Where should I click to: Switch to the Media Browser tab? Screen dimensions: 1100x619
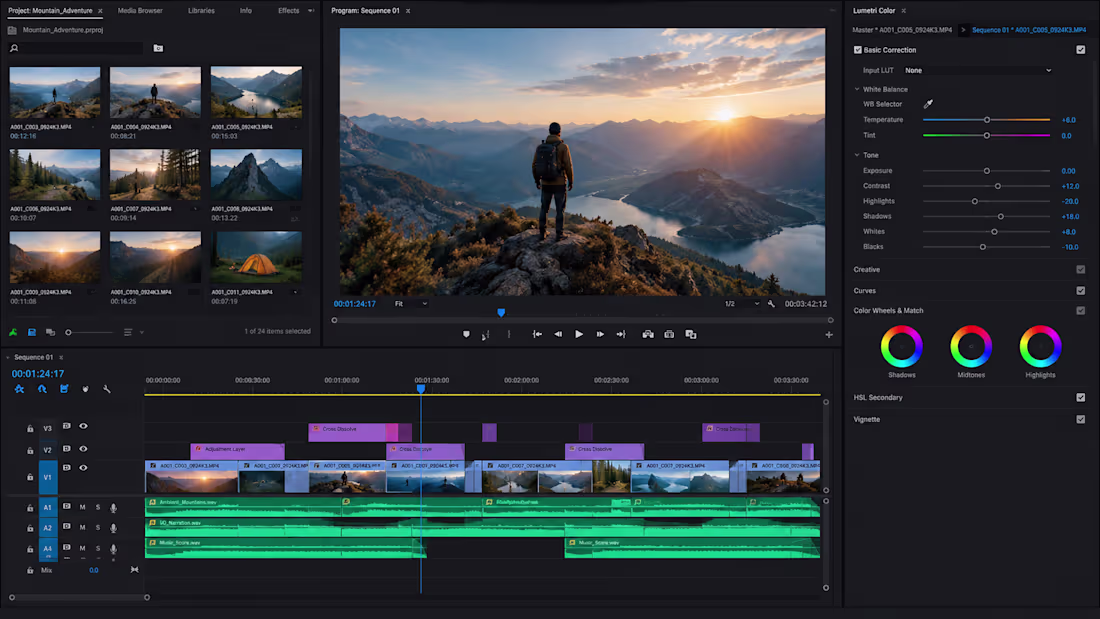pos(140,11)
